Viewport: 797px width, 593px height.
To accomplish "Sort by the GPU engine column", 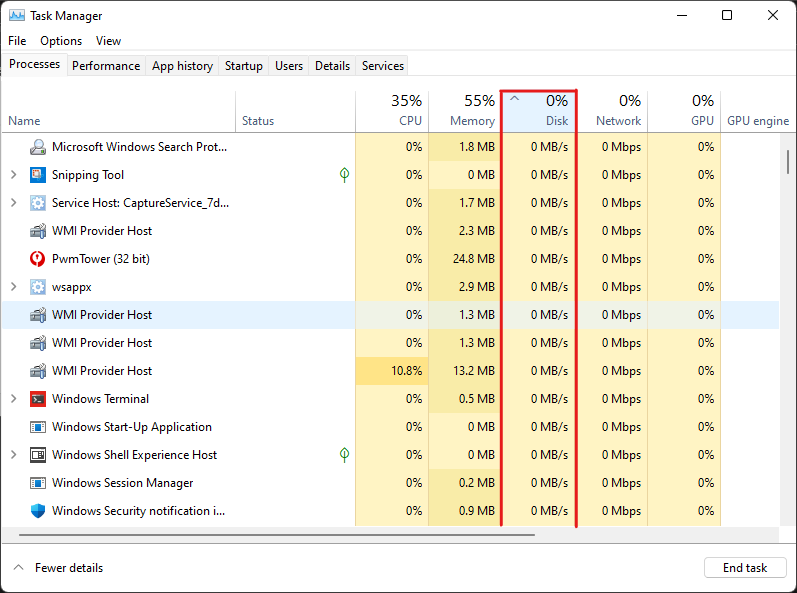I will pyautogui.click(x=758, y=111).
